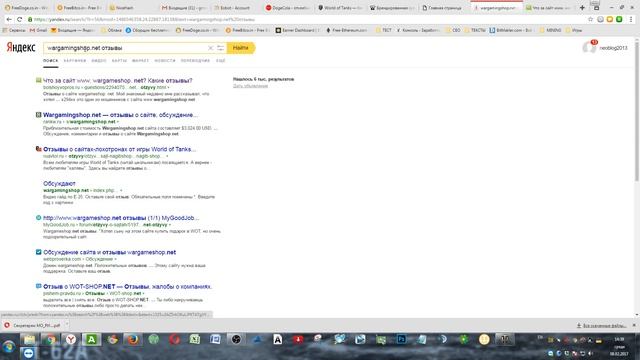Open the Картинки search category
Screen dimensions: 640x360
point(75,61)
